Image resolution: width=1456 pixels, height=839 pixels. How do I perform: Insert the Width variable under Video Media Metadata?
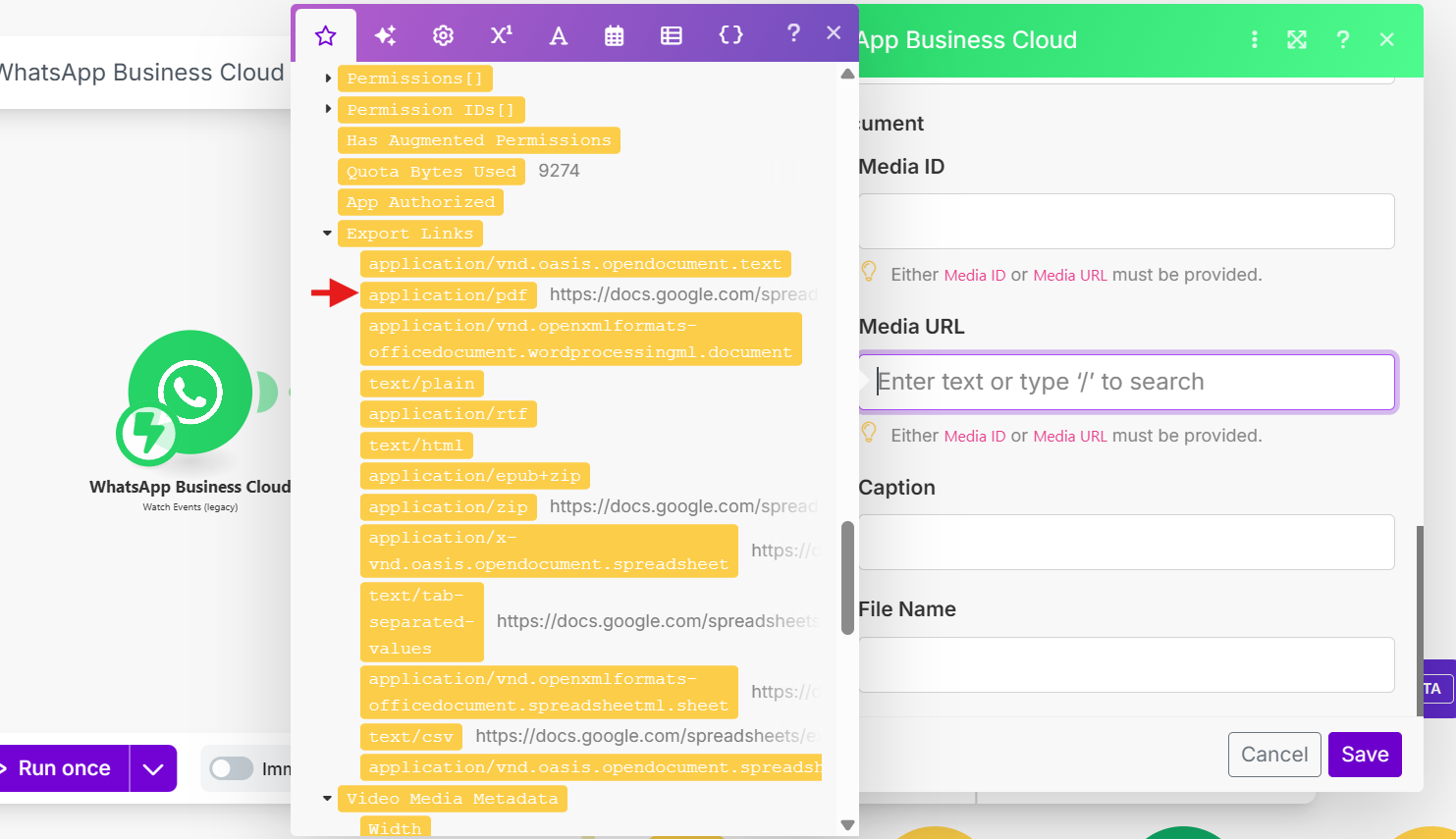[395, 827]
